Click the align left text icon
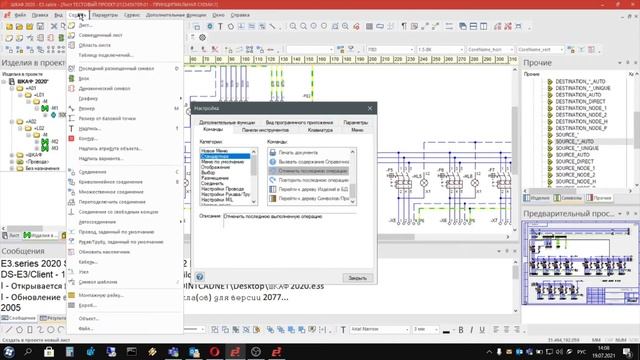This screenshot has width=640, height=360. click(x=496, y=330)
